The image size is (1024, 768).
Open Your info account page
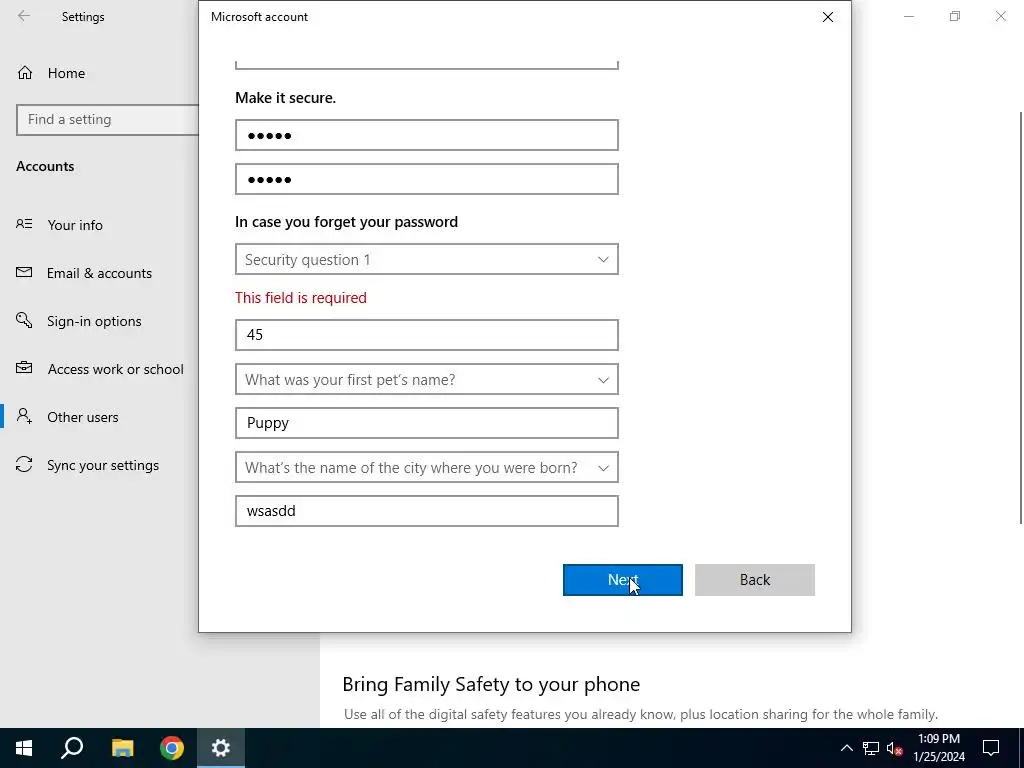click(74, 225)
